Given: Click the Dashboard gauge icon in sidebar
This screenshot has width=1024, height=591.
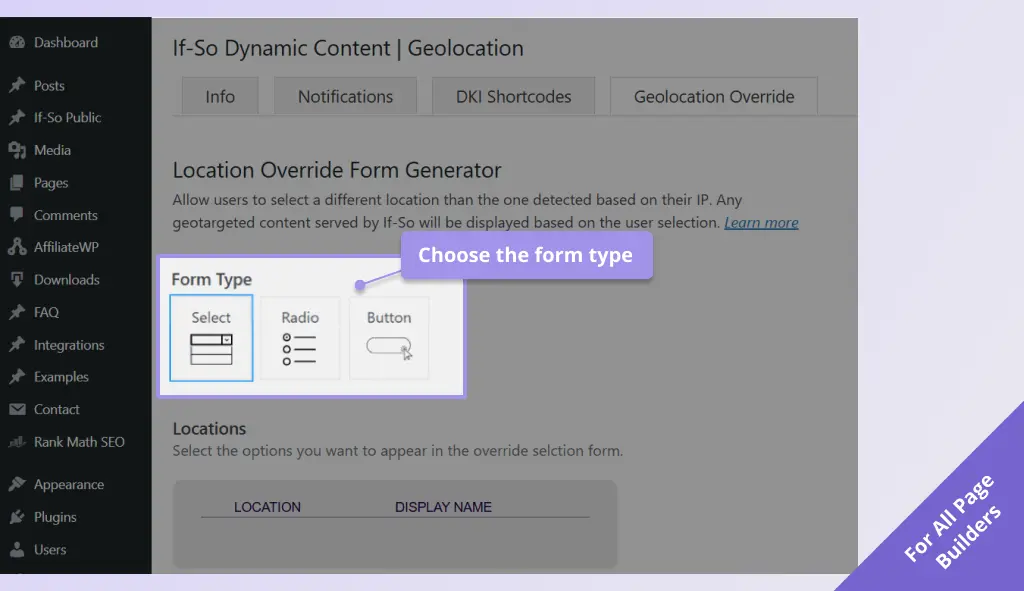Looking at the screenshot, I should point(17,43).
